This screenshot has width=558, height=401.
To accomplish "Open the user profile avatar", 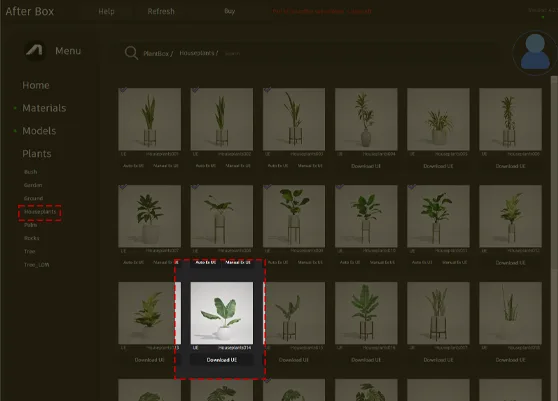I will (x=535, y=52).
